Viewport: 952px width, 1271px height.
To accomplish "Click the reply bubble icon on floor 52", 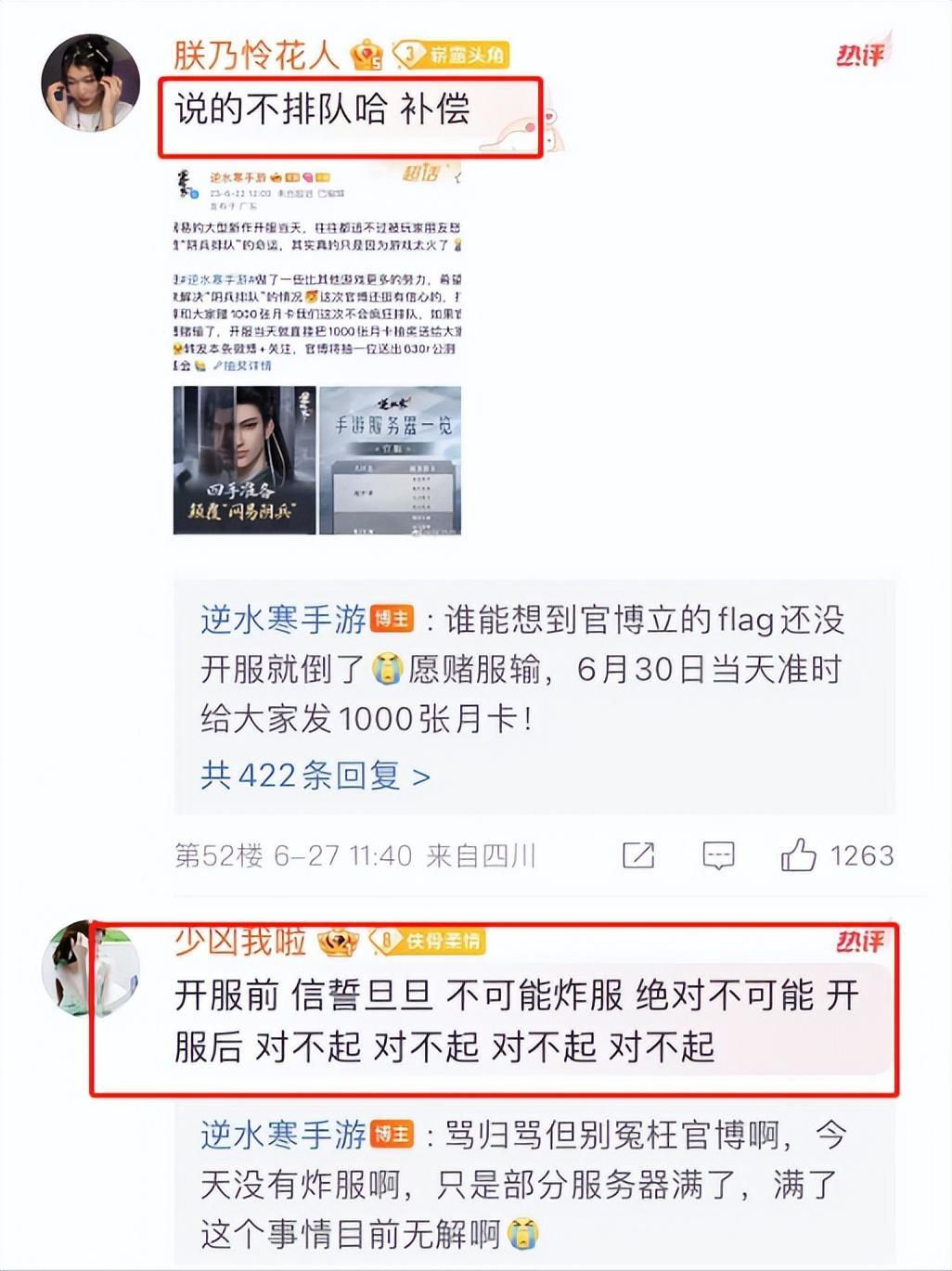I will point(719,855).
